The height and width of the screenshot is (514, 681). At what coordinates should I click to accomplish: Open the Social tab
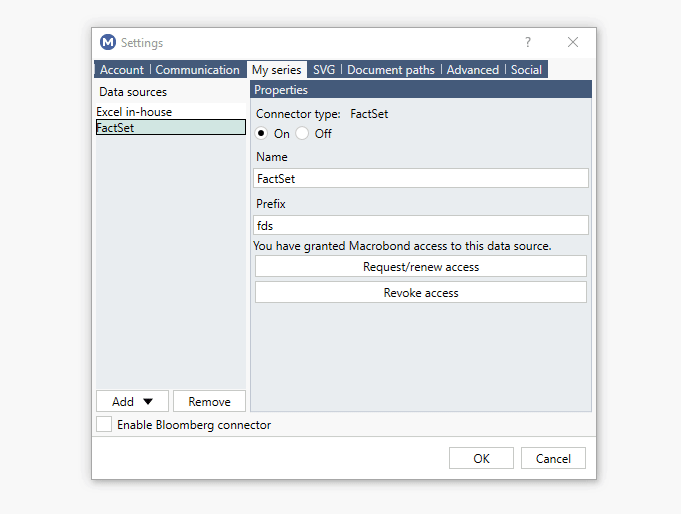point(526,70)
